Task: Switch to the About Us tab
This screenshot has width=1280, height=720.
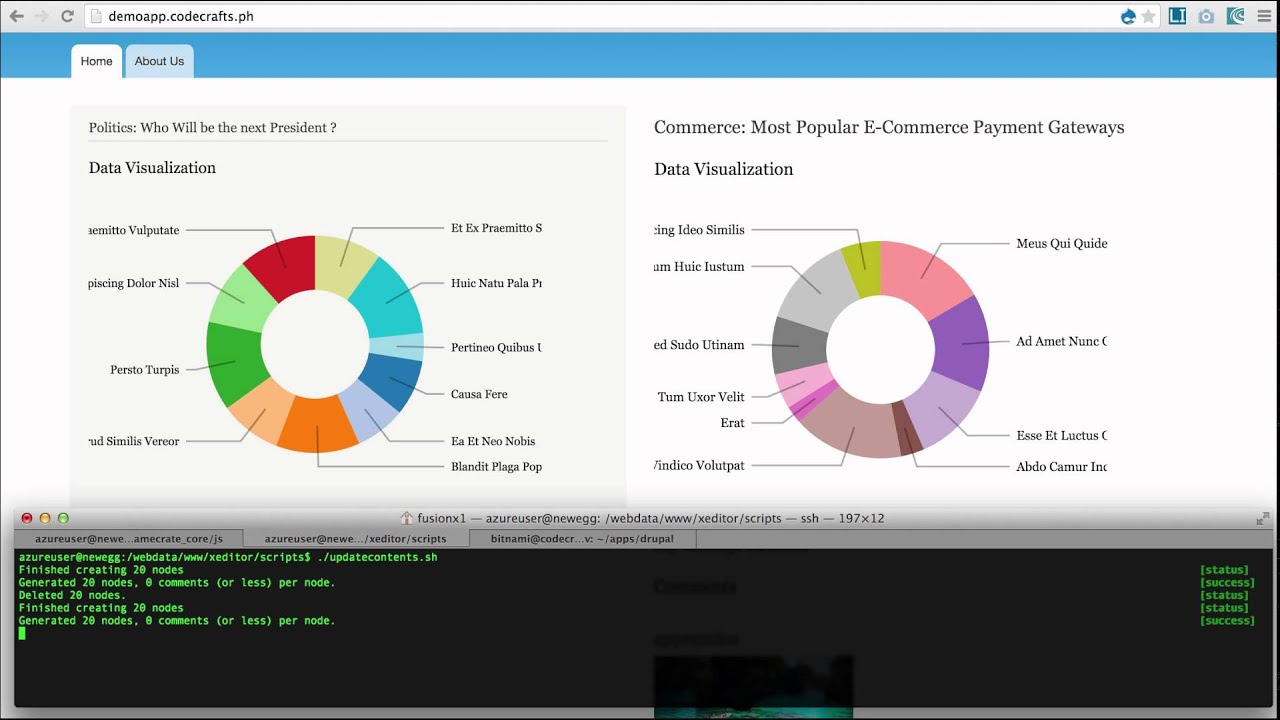Action: [159, 61]
